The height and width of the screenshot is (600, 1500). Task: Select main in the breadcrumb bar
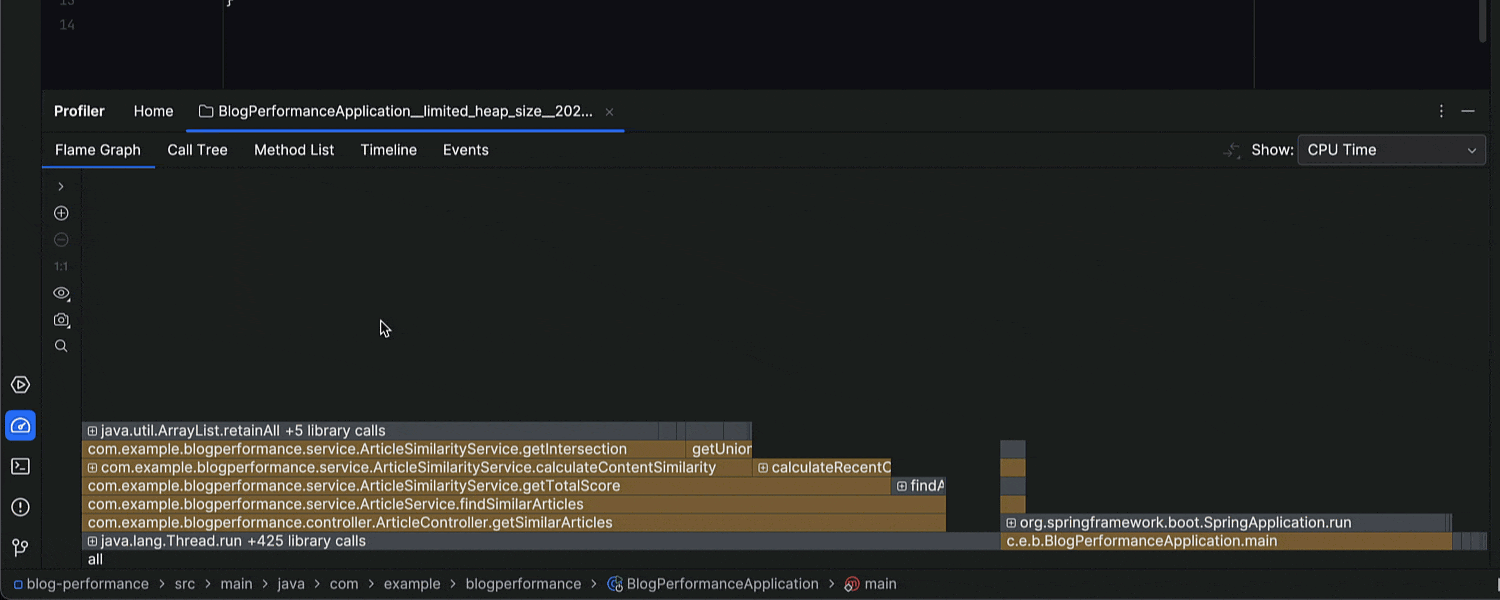[x=877, y=583]
